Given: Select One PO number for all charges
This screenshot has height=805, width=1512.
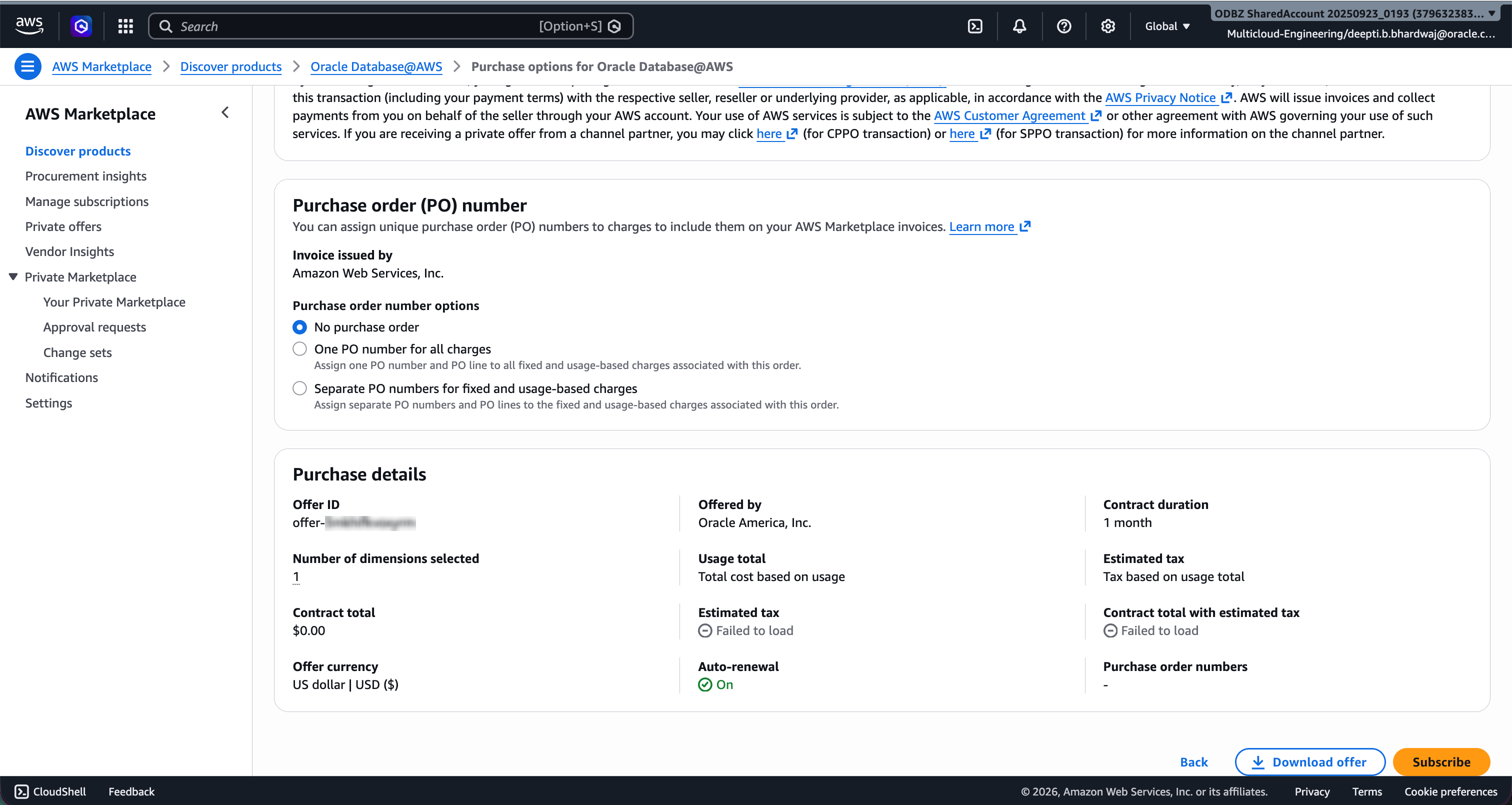Looking at the screenshot, I should tap(299, 349).
